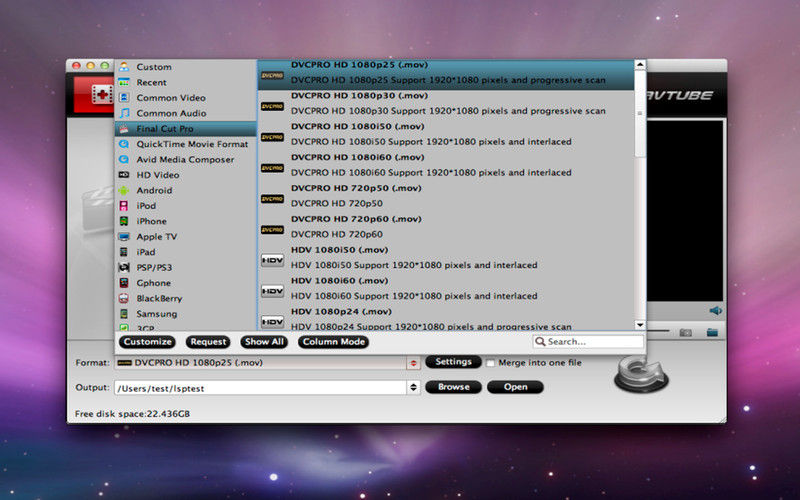Click the Show All button
The height and width of the screenshot is (500, 800).
264,342
